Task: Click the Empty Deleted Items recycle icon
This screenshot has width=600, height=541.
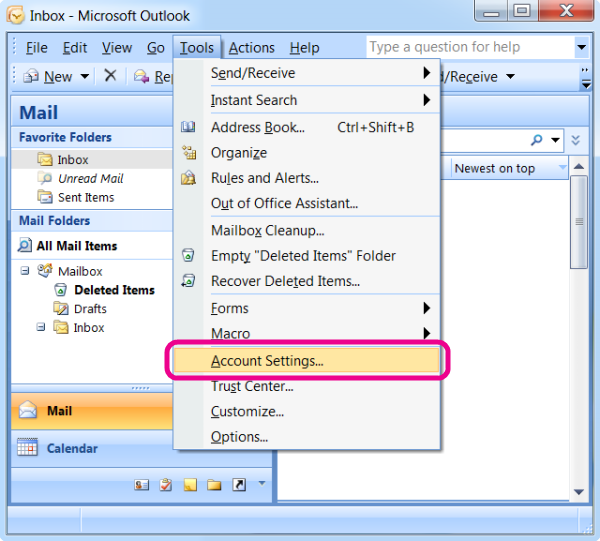Action: click(188, 255)
